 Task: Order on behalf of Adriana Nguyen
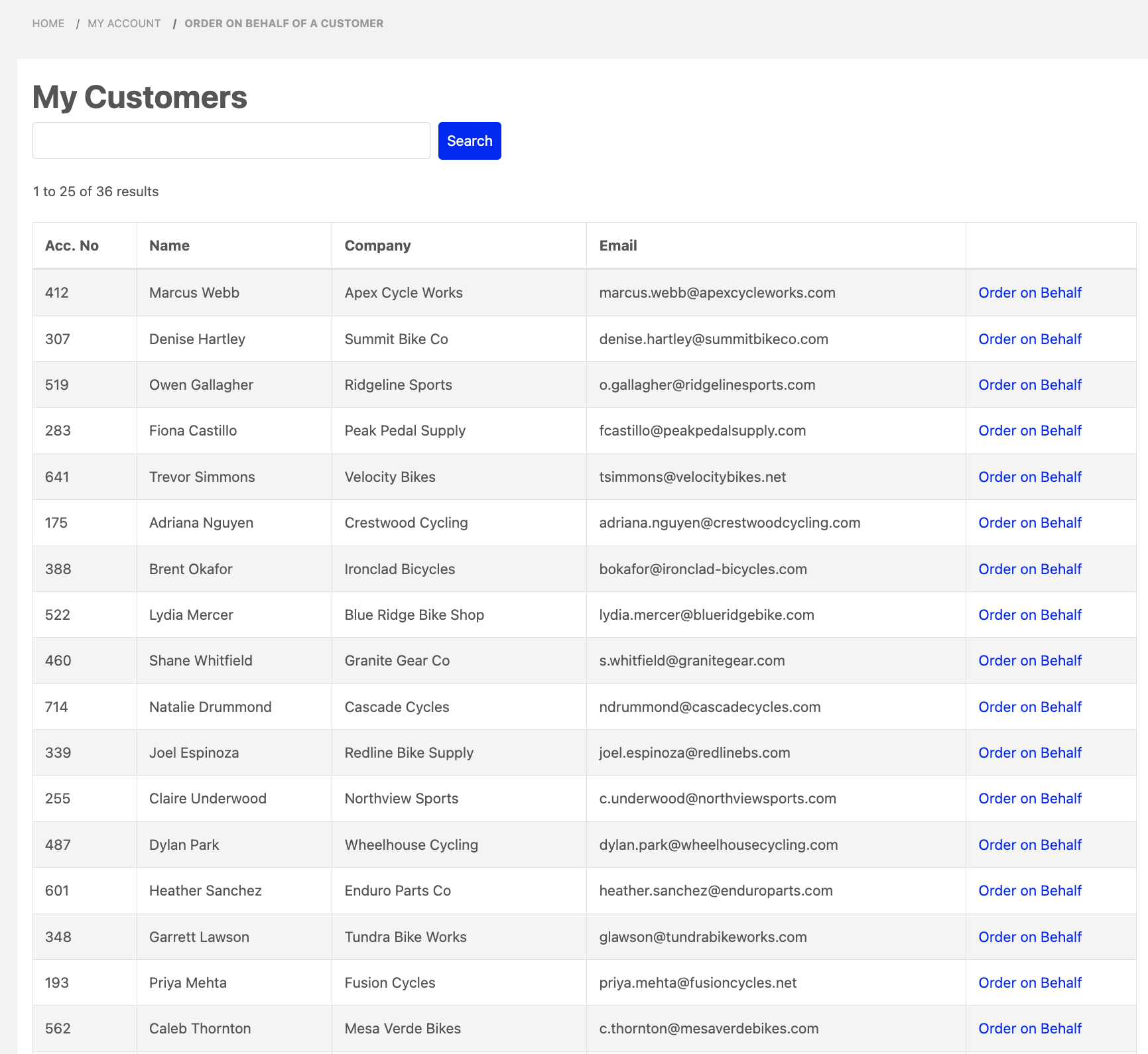1029,522
